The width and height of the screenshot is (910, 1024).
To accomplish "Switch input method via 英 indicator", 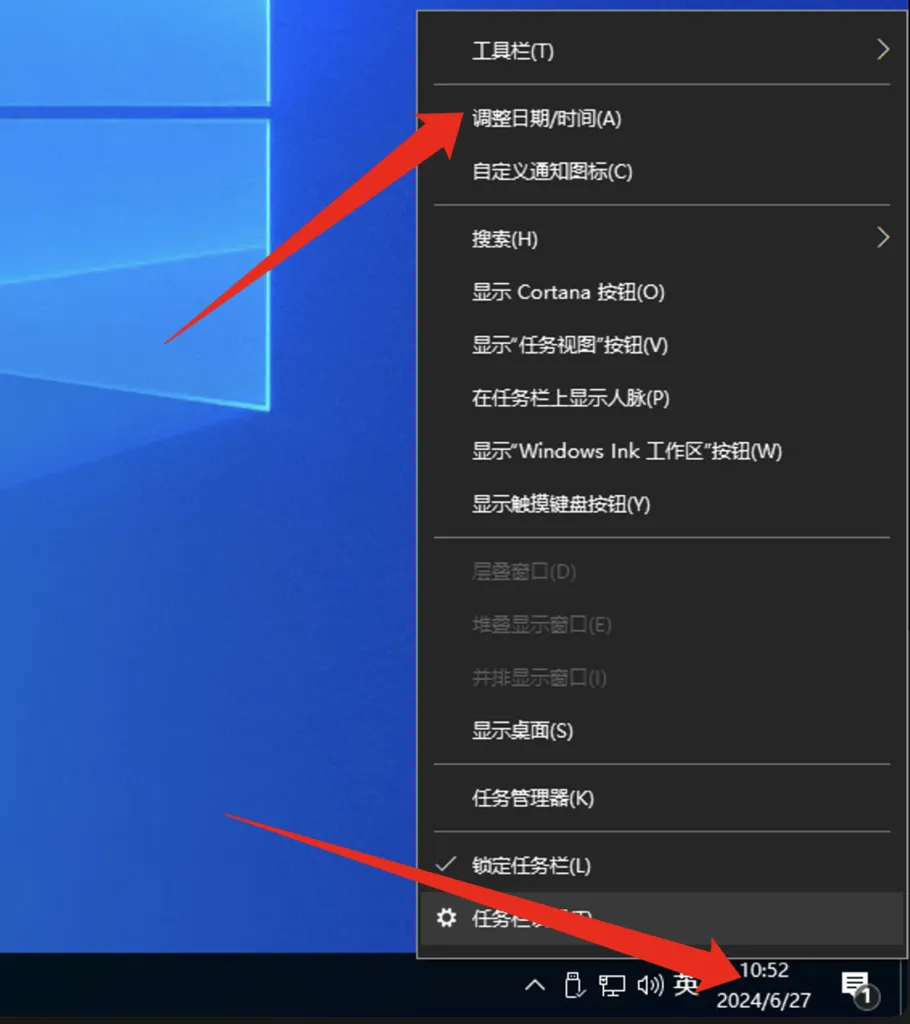I will [686, 984].
